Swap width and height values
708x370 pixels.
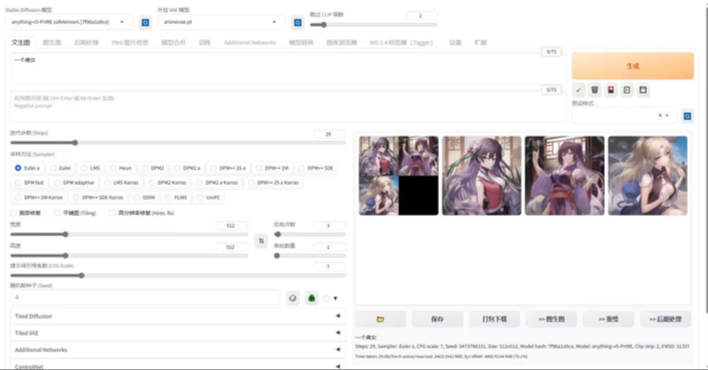point(261,241)
